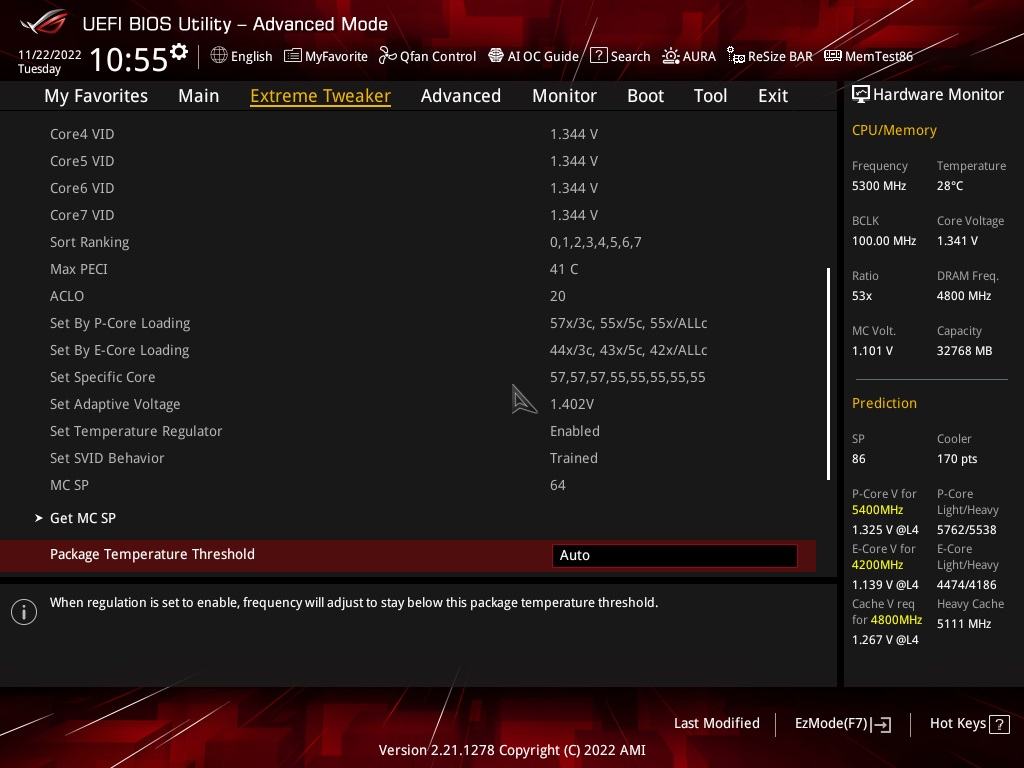Open Package Temperature Threshold Auto field
The width and height of the screenshot is (1024, 768).
(x=675, y=555)
